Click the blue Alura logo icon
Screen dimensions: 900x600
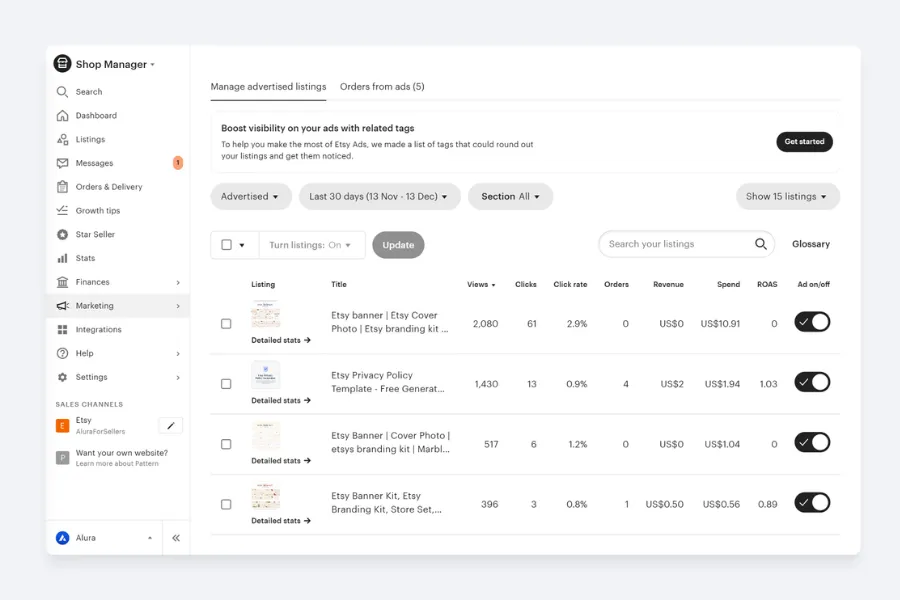62,538
